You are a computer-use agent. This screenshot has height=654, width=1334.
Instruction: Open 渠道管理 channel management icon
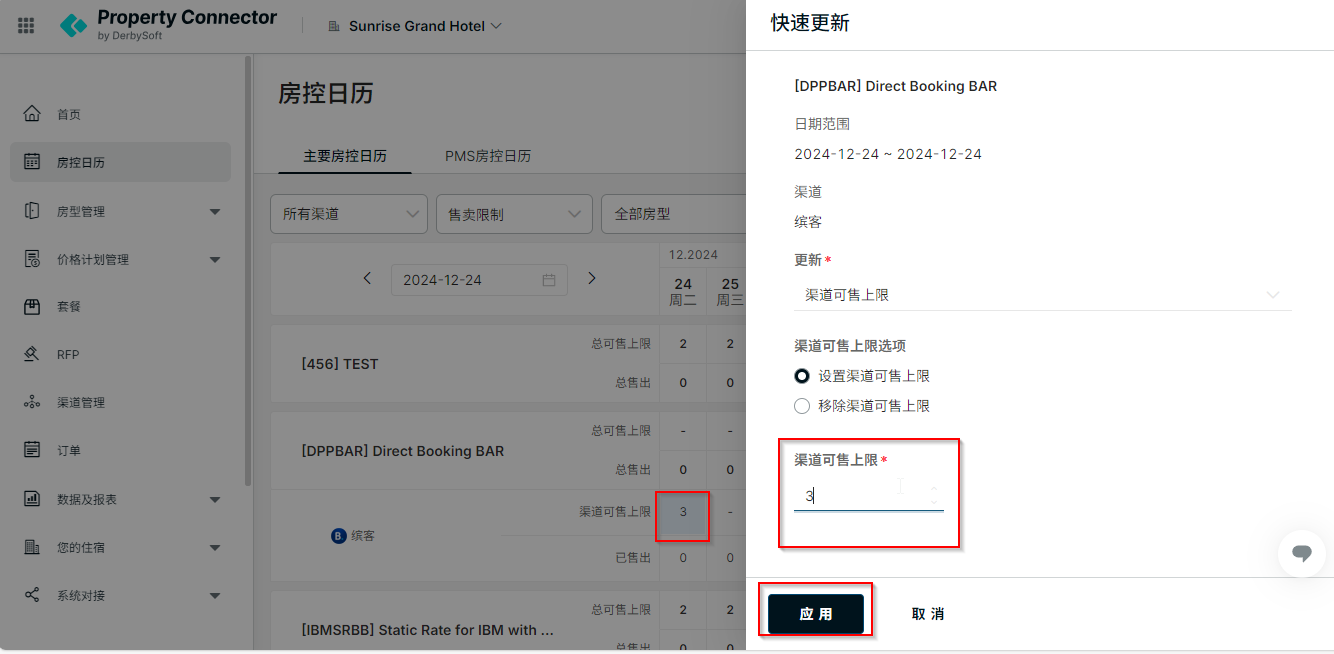point(32,402)
